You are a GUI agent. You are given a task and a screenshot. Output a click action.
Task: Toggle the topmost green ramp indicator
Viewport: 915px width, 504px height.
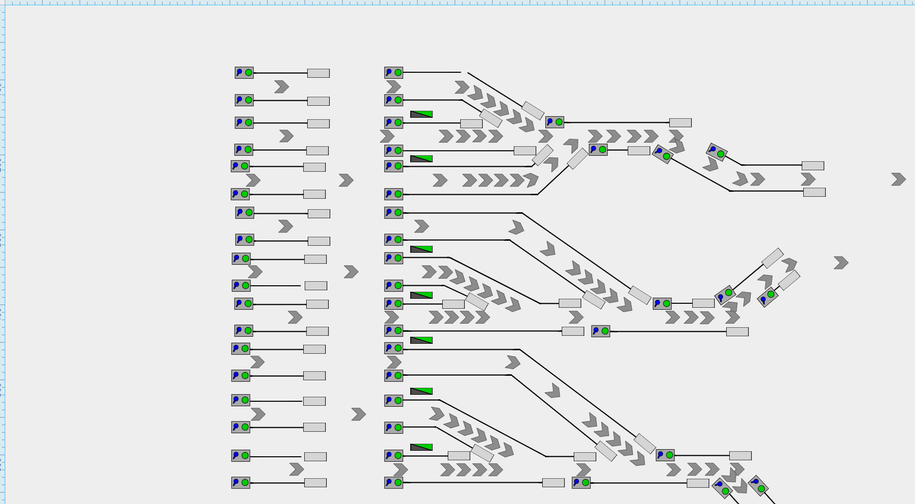[x=421, y=115]
